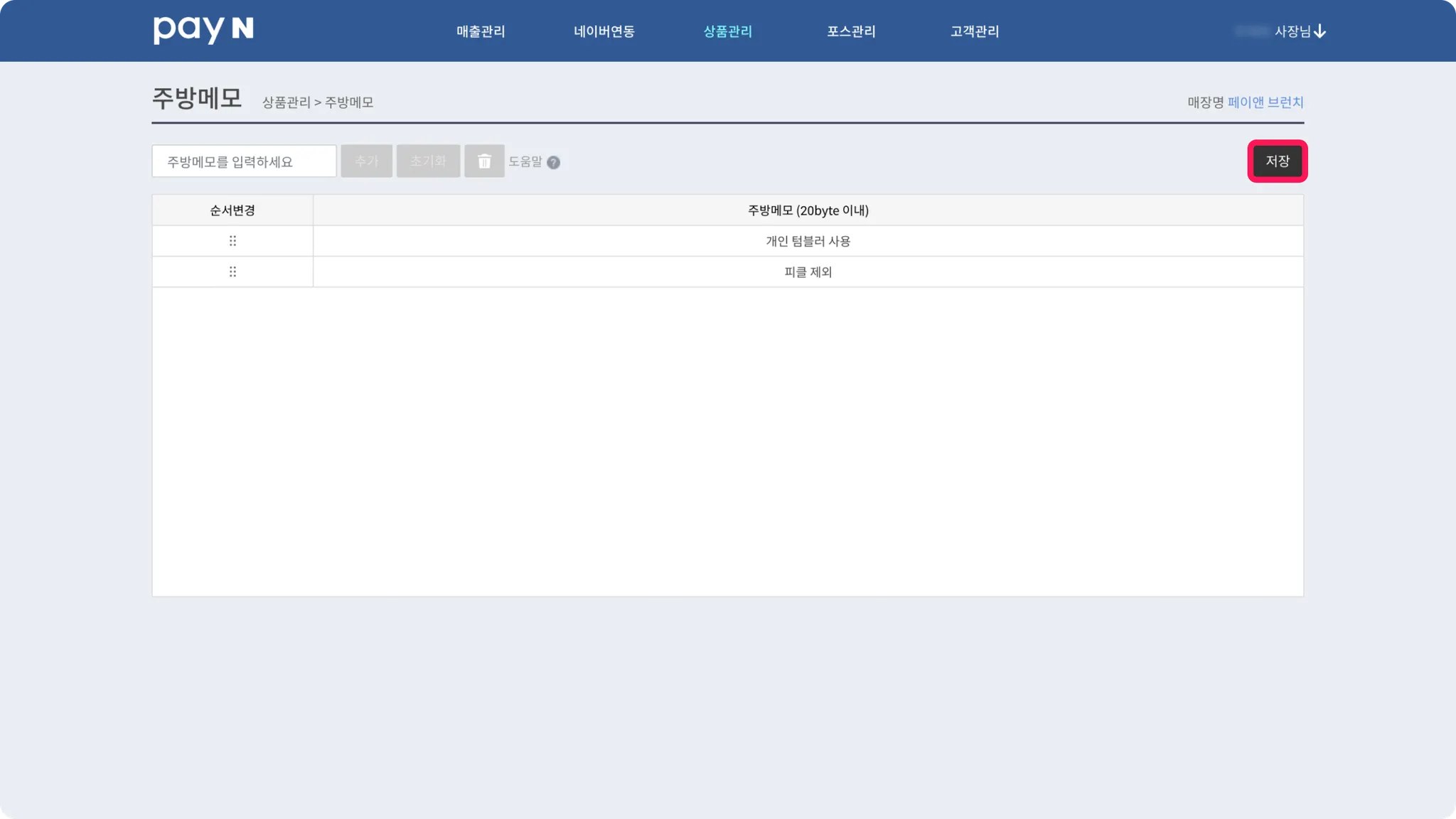The height and width of the screenshot is (819, 1456).
Task: Expand the 사장님 account dropdown arrow
Action: click(x=1319, y=31)
